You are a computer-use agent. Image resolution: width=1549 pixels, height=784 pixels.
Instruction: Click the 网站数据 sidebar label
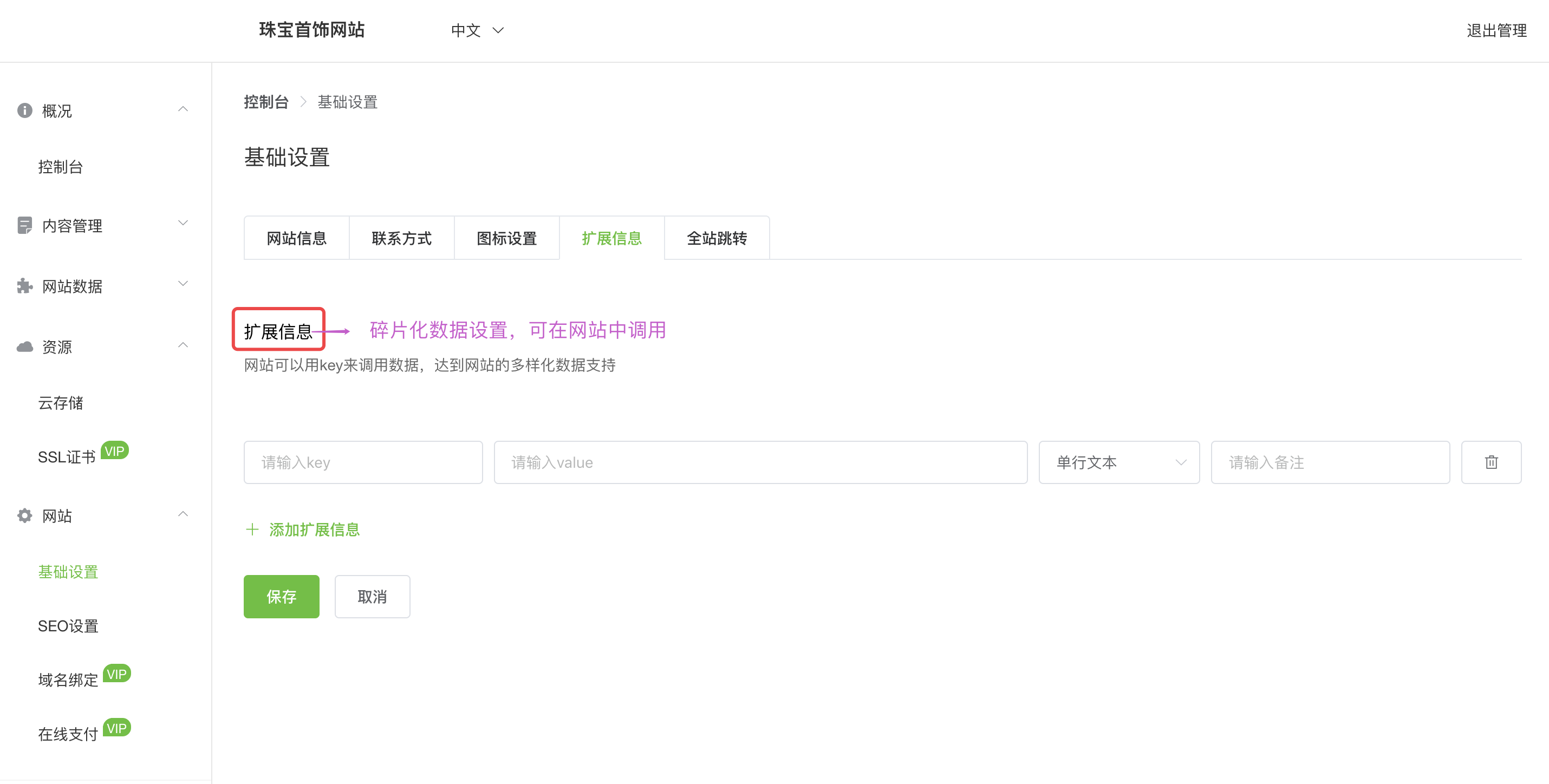tap(72, 287)
